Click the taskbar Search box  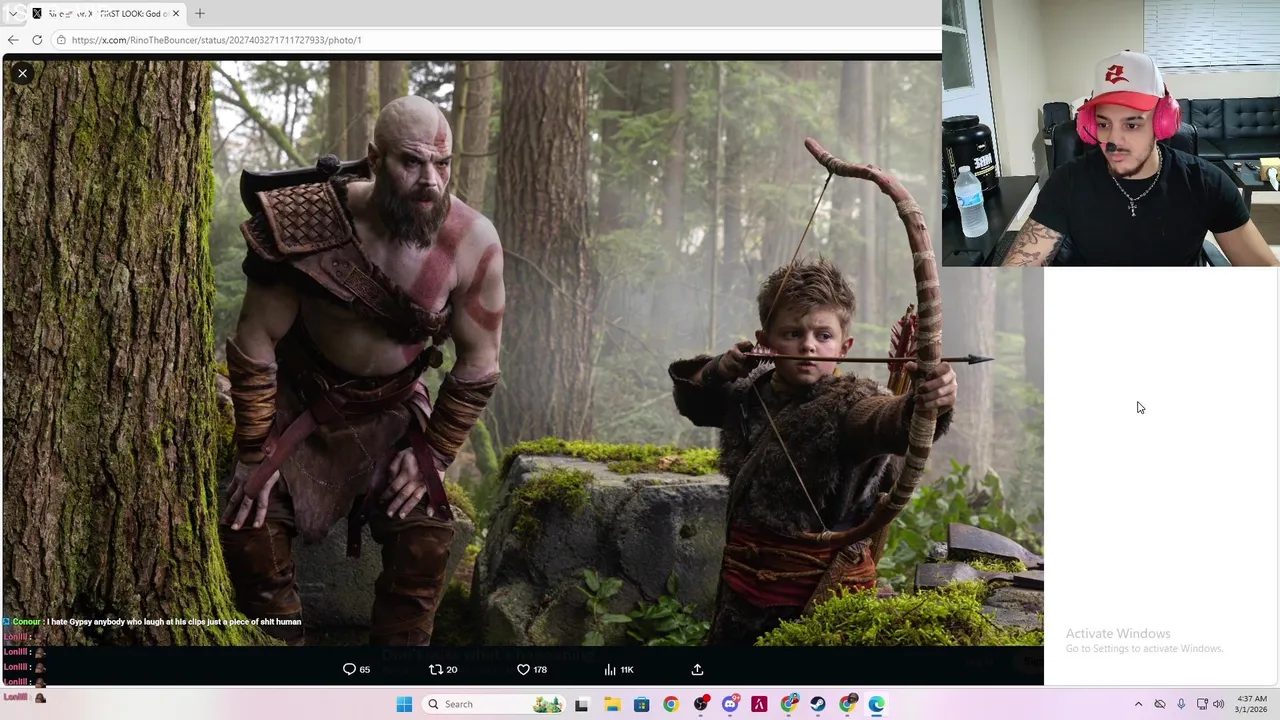494,704
